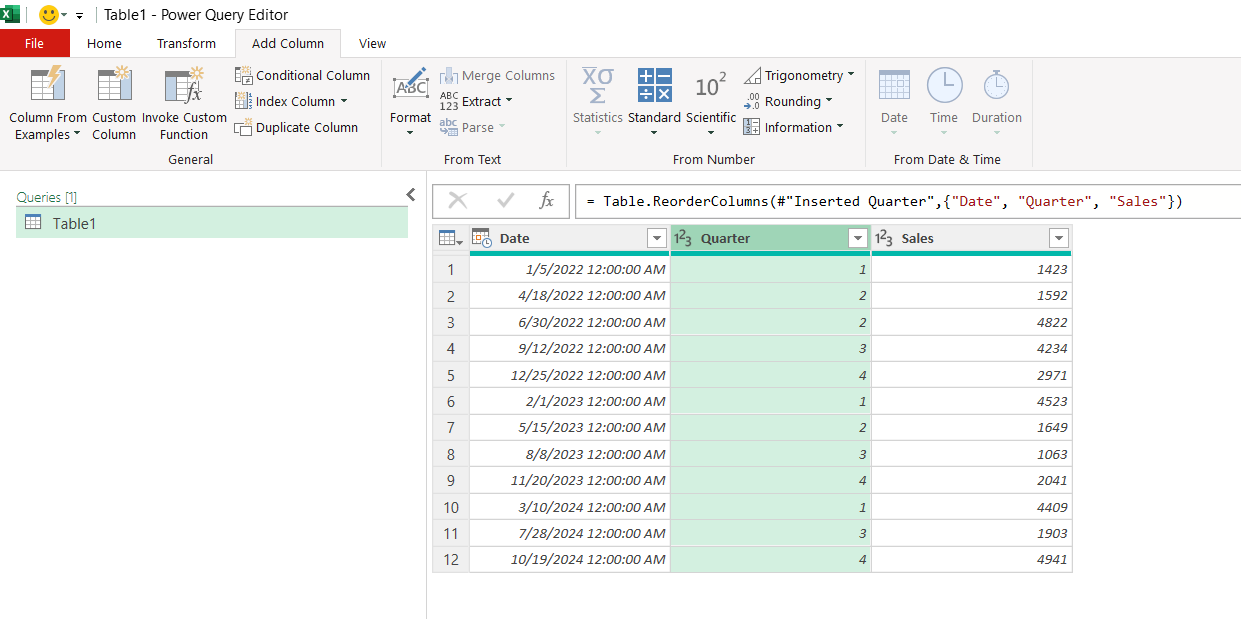Open the Statistics sigma icon
Viewport: 1241px width, 619px height.
point(598,85)
